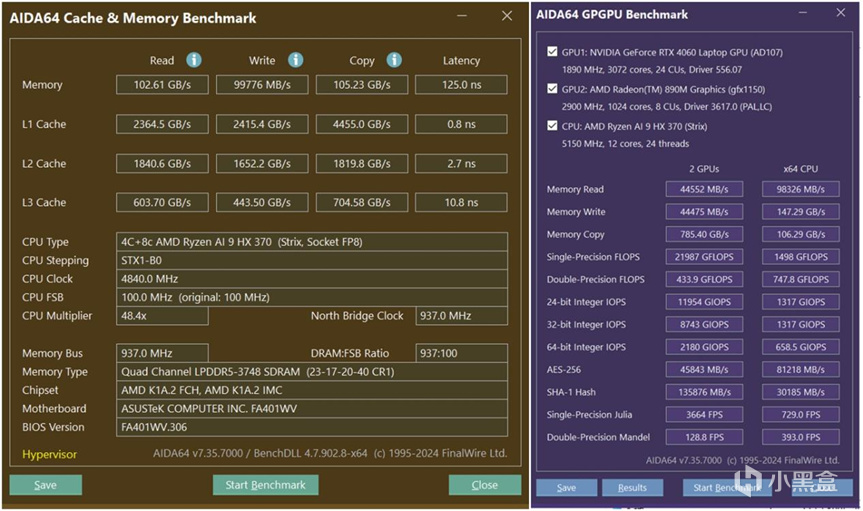Click Memory Type field Quad Channel LPDDR5-3748

[x=312, y=372]
